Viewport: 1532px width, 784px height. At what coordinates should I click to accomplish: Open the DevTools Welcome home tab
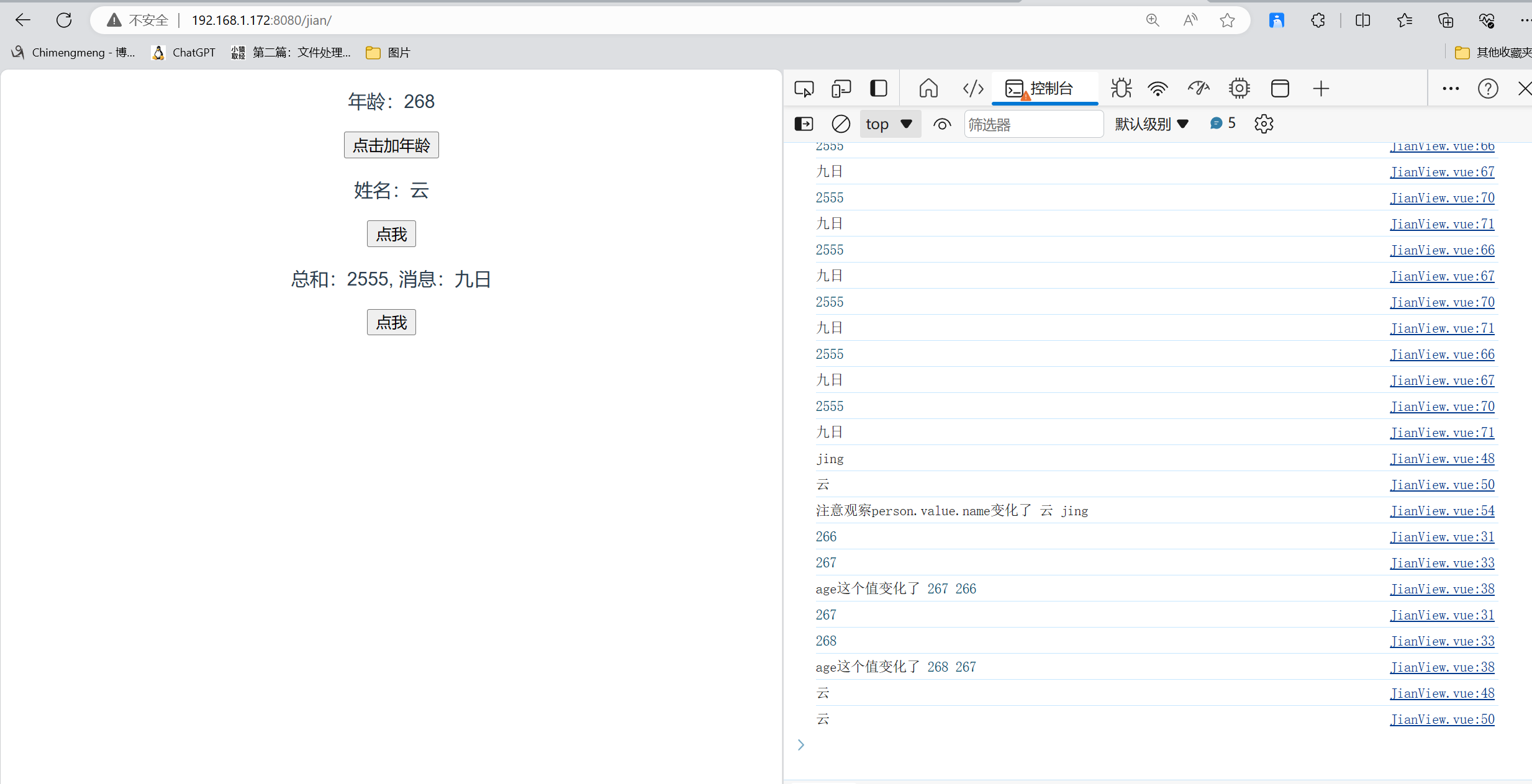point(928,89)
